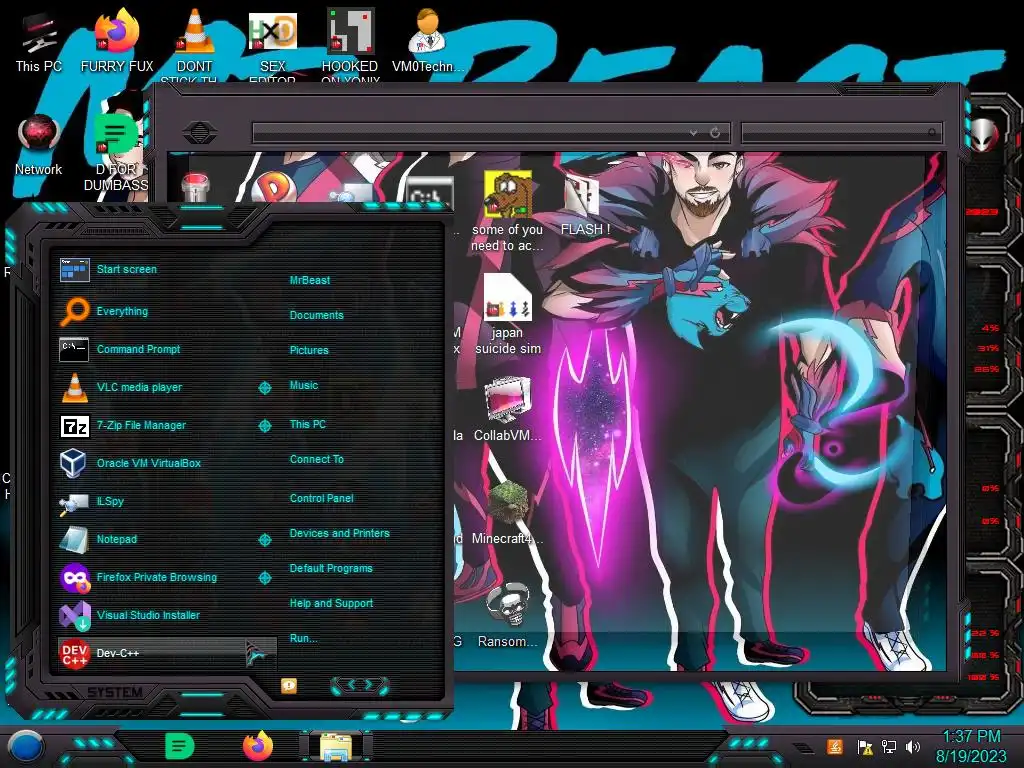Screen dimensions: 1024x768
Task: Open Ransom... skull icon item
Action: pyautogui.click(x=507, y=615)
